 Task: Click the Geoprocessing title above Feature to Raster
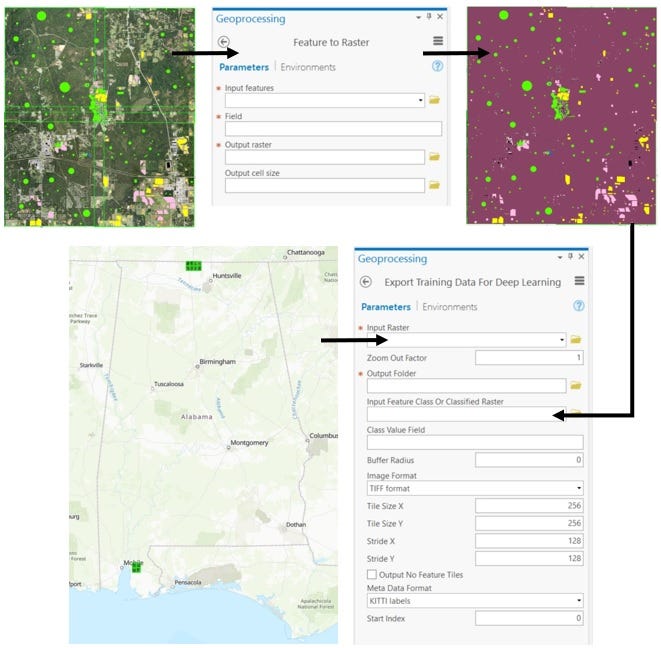pos(250,19)
